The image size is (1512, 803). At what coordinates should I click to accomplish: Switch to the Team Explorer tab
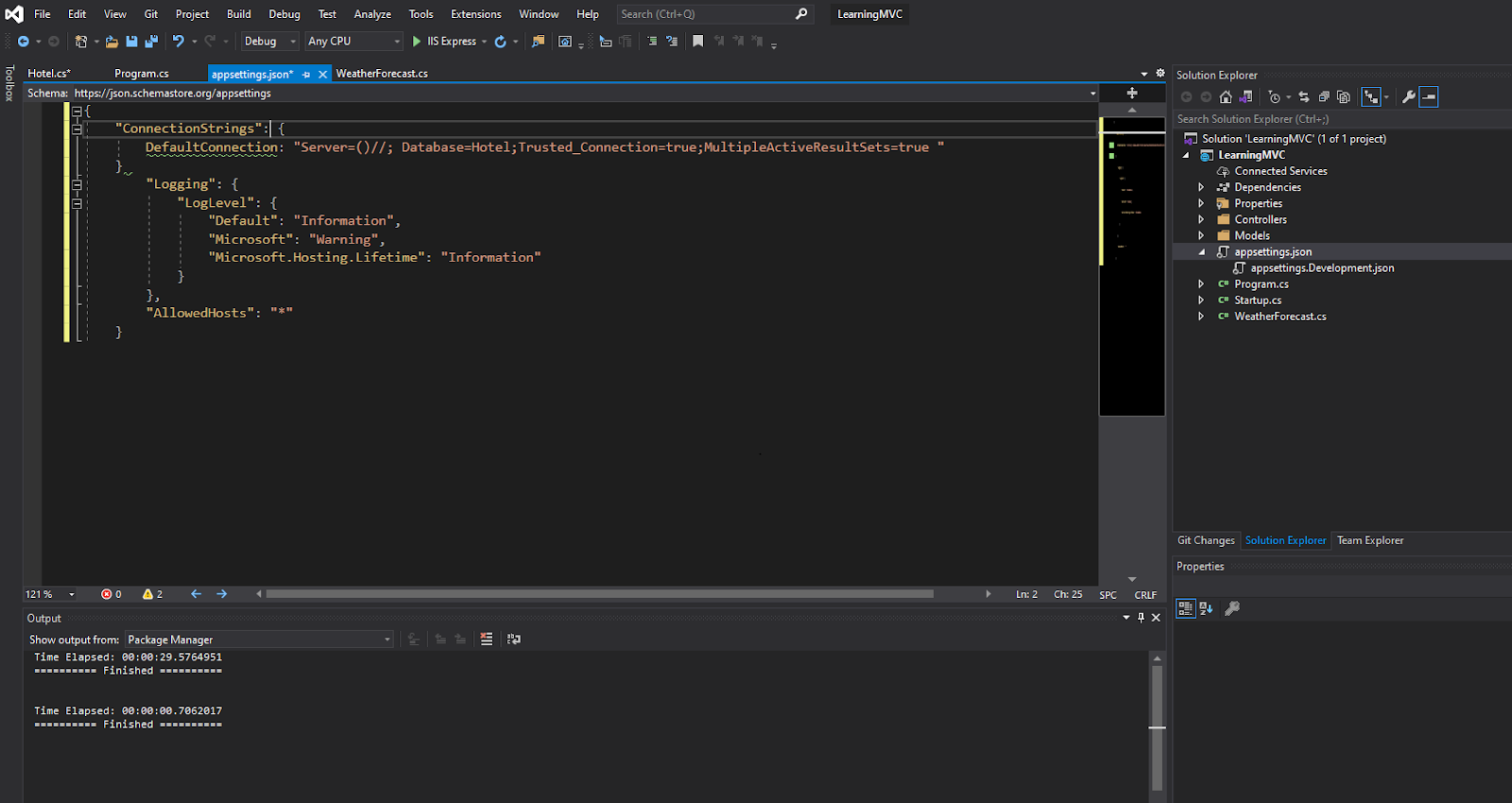[x=1370, y=540]
